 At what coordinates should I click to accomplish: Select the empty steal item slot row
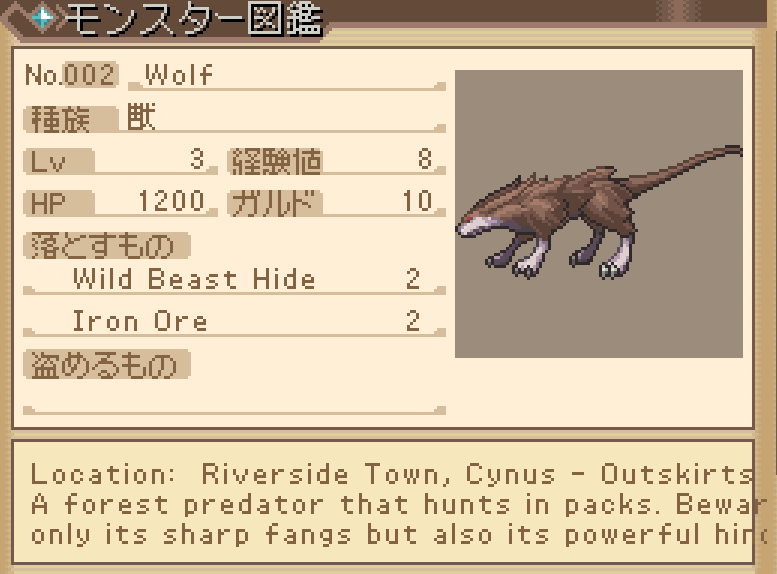(234, 399)
